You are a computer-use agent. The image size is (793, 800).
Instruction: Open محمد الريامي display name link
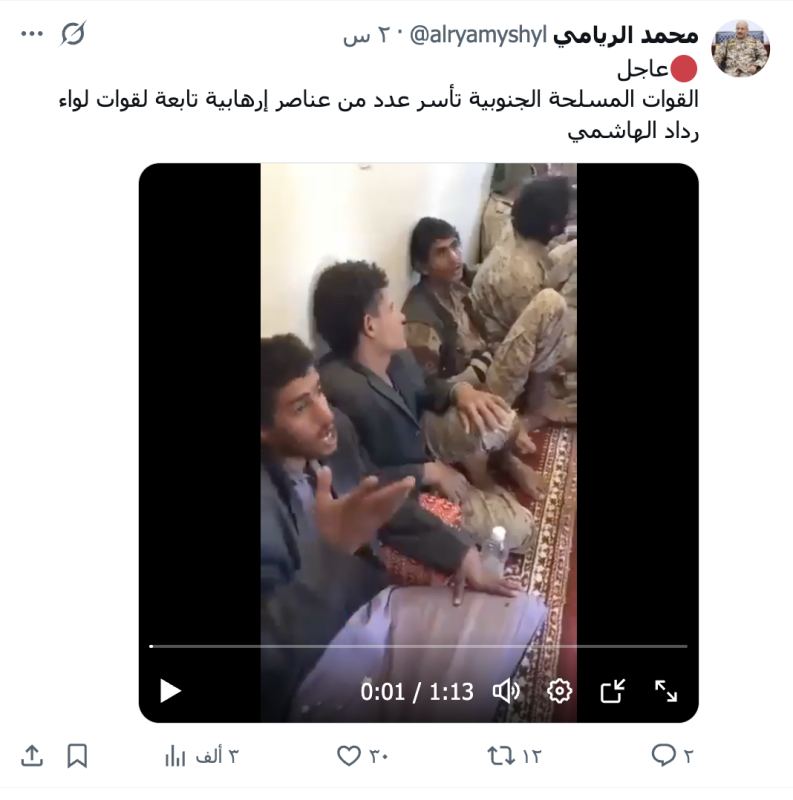(x=626, y=35)
